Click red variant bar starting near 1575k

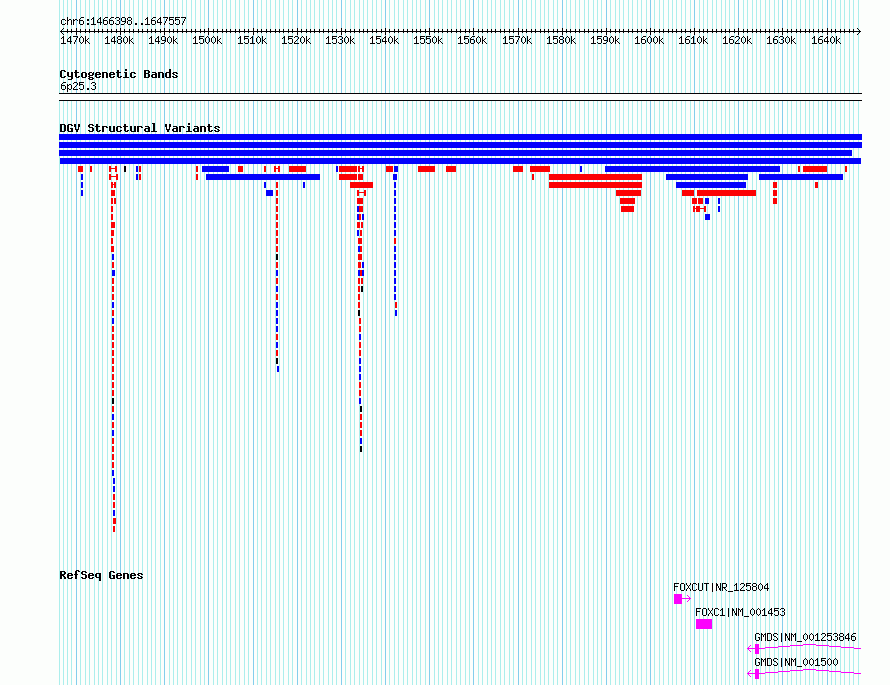pos(540,169)
